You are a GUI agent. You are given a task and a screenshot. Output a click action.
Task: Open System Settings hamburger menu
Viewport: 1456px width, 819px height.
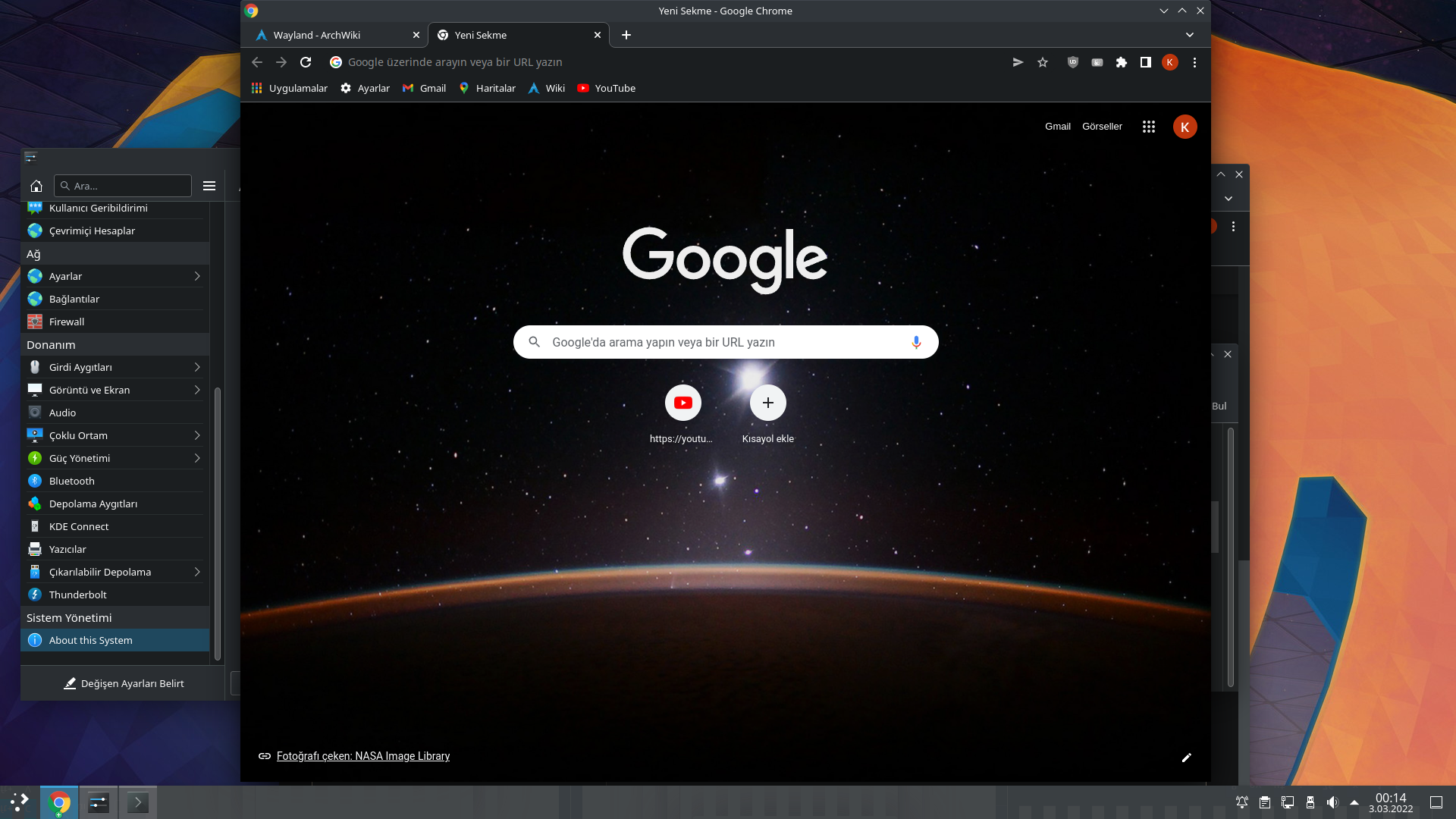(209, 186)
